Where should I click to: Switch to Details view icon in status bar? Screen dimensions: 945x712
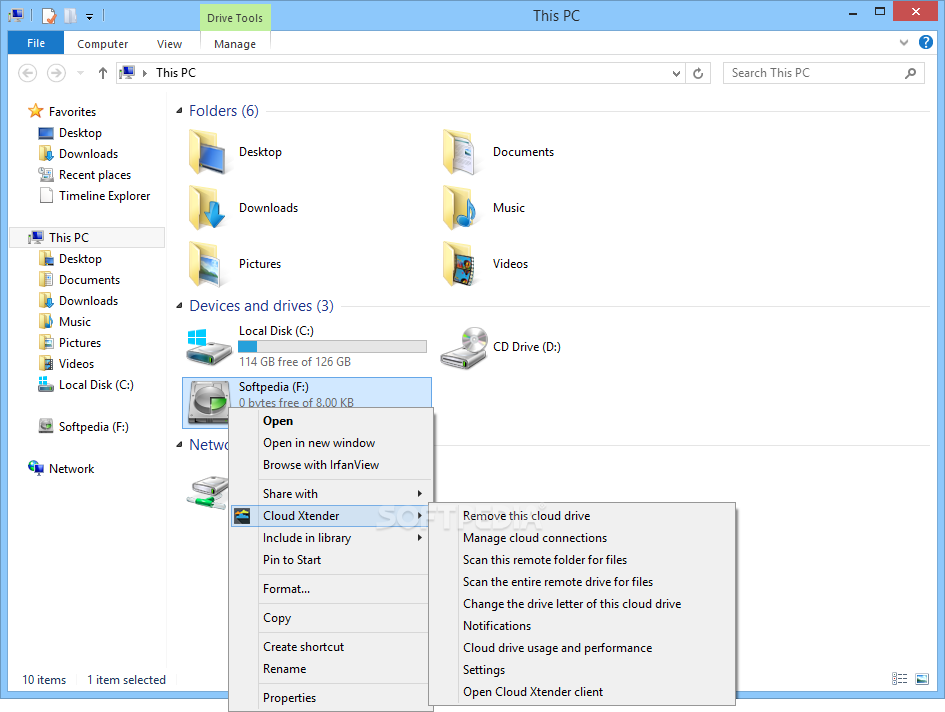(x=899, y=679)
